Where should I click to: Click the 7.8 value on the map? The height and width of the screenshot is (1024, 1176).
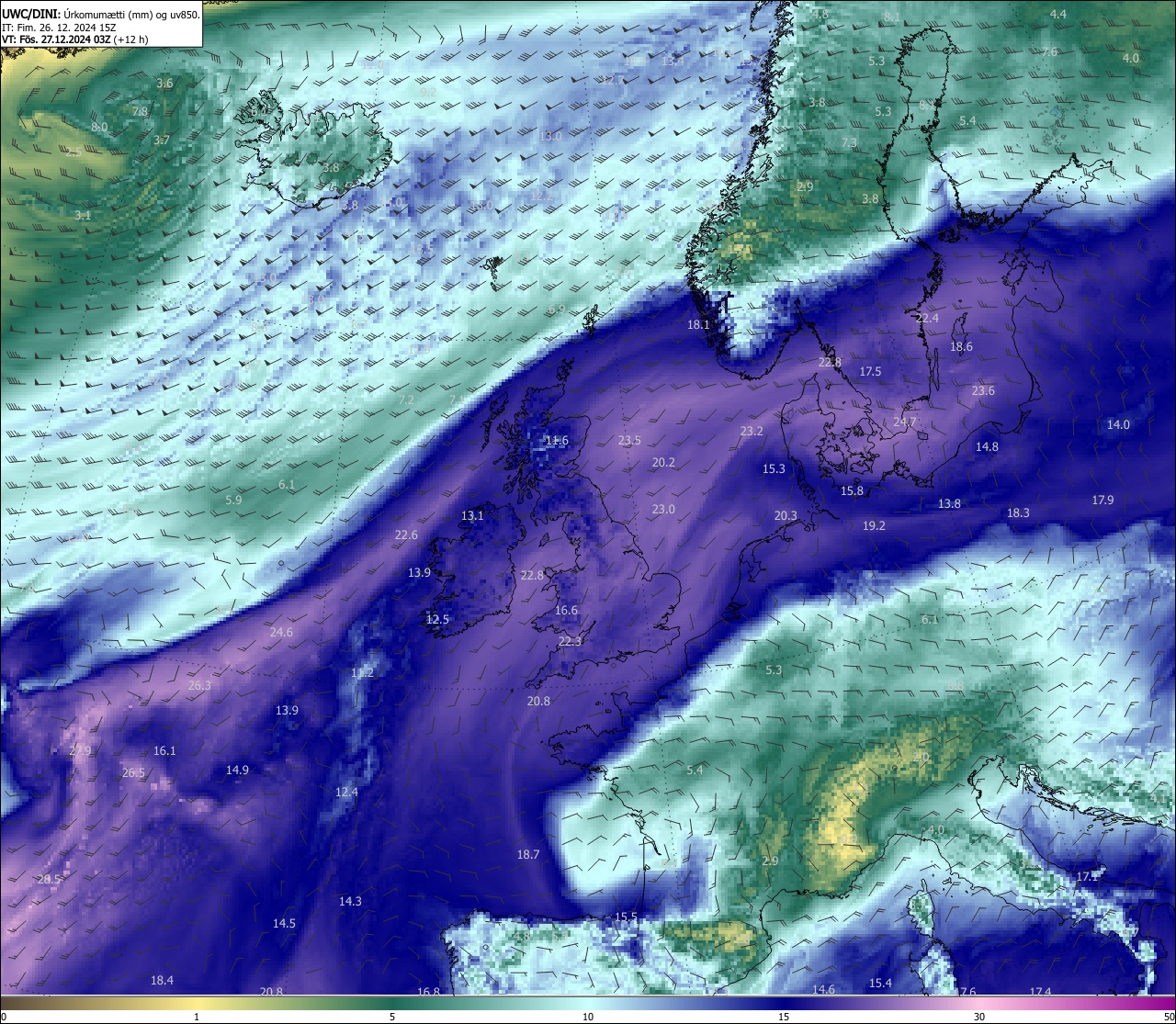(x=140, y=111)
